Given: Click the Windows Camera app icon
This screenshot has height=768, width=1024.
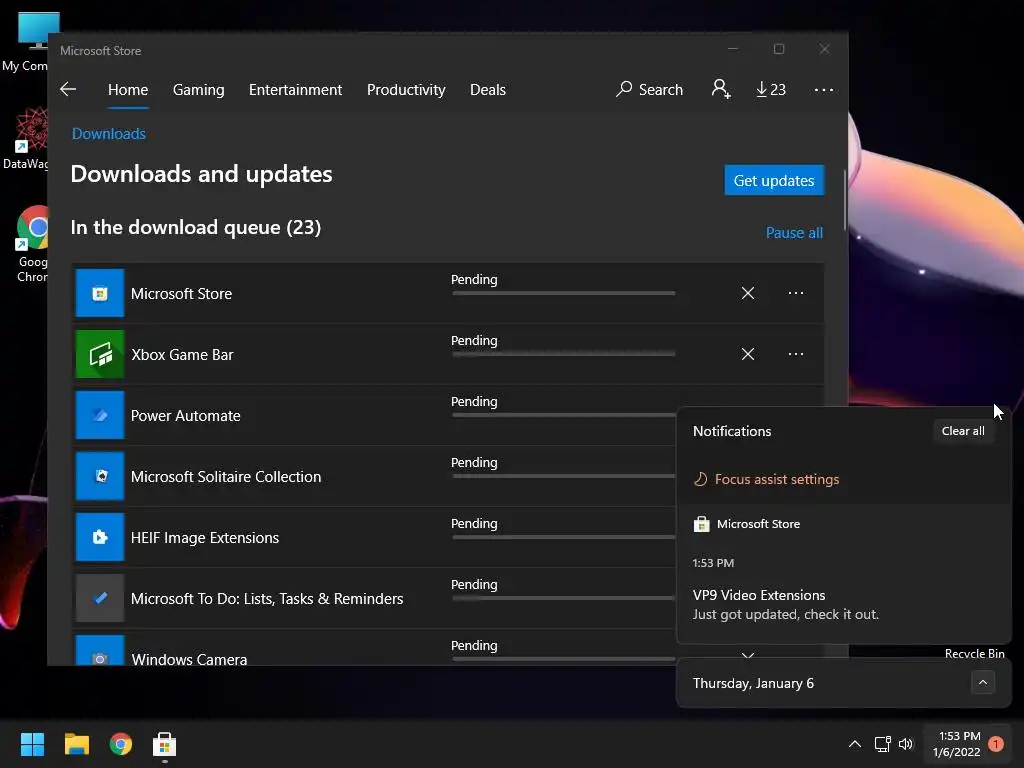Looking at the screenshot, I should coord(99,650).
